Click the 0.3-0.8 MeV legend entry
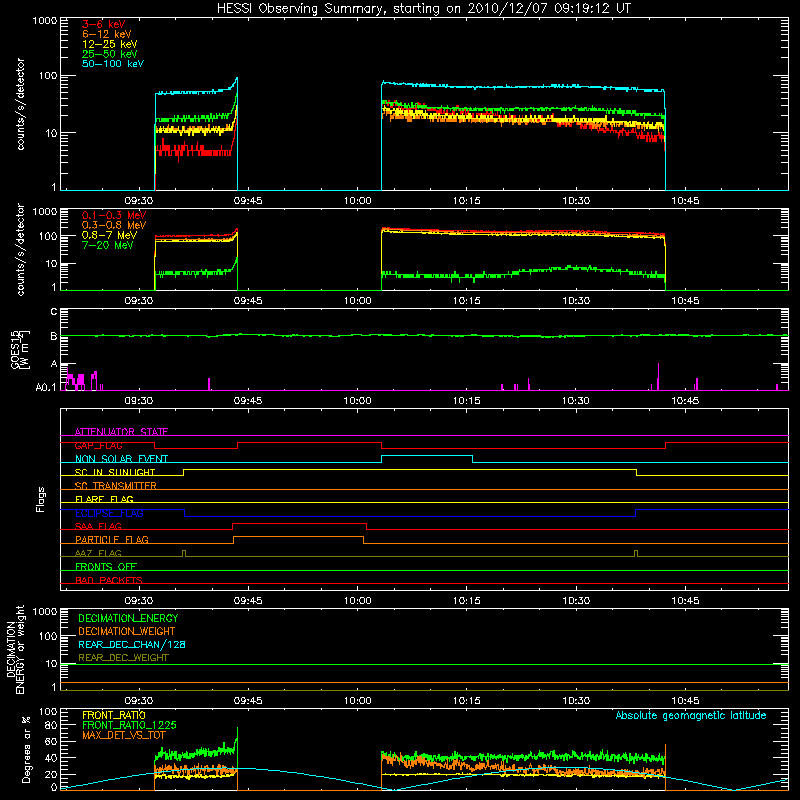 click(114, 225)
